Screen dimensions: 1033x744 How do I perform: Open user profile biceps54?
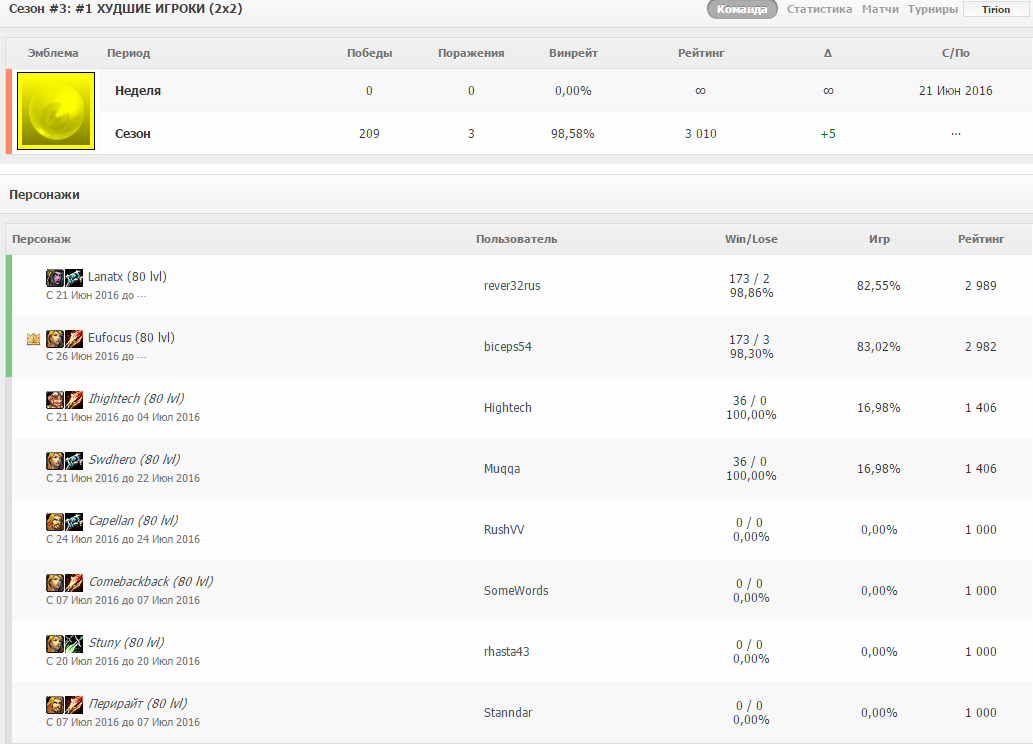[x=507, y=347]
